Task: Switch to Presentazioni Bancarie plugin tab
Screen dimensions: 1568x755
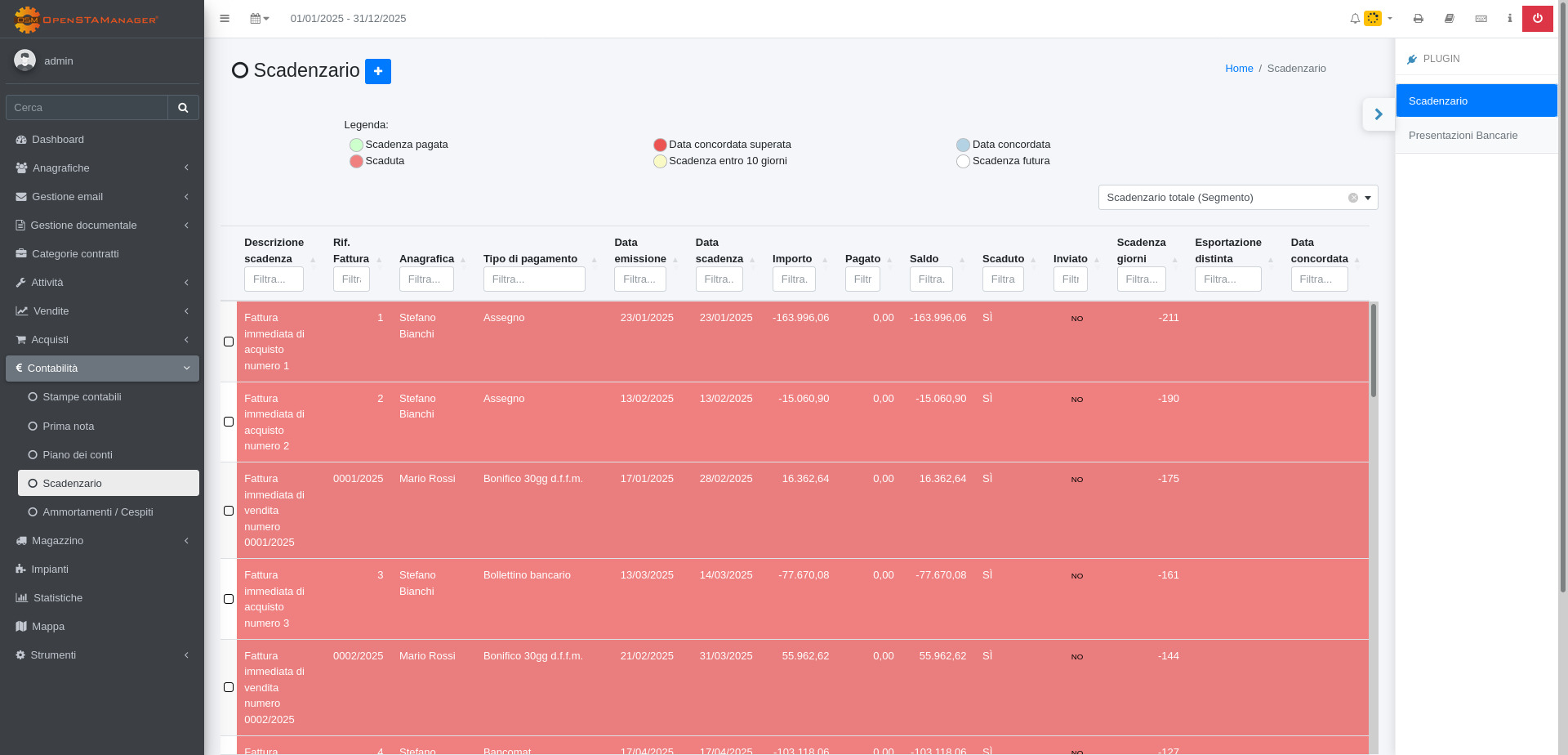Action: click(1463, 136)
